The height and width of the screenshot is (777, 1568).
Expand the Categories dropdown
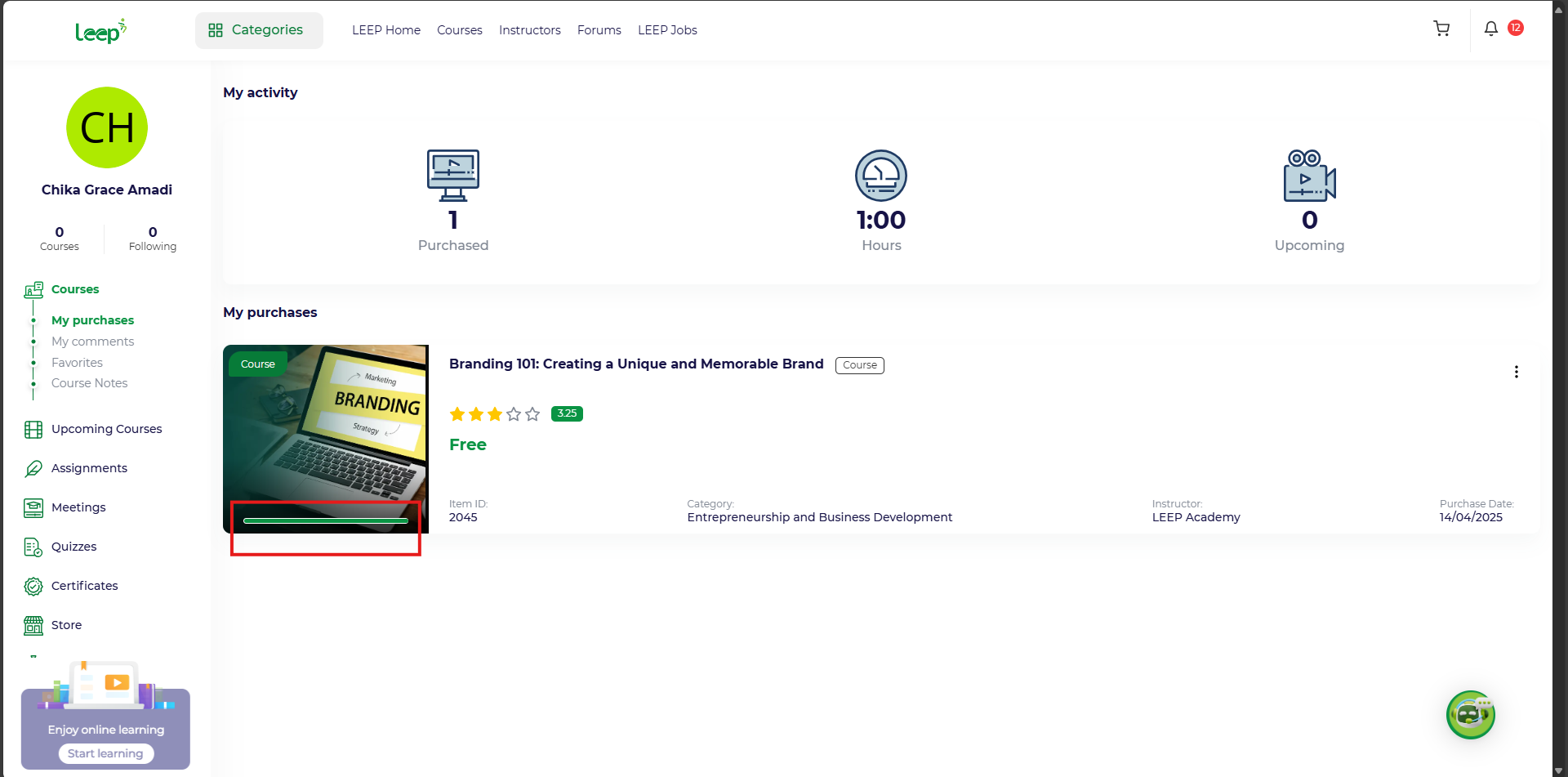pyautogui.click(x=259, y=30)
